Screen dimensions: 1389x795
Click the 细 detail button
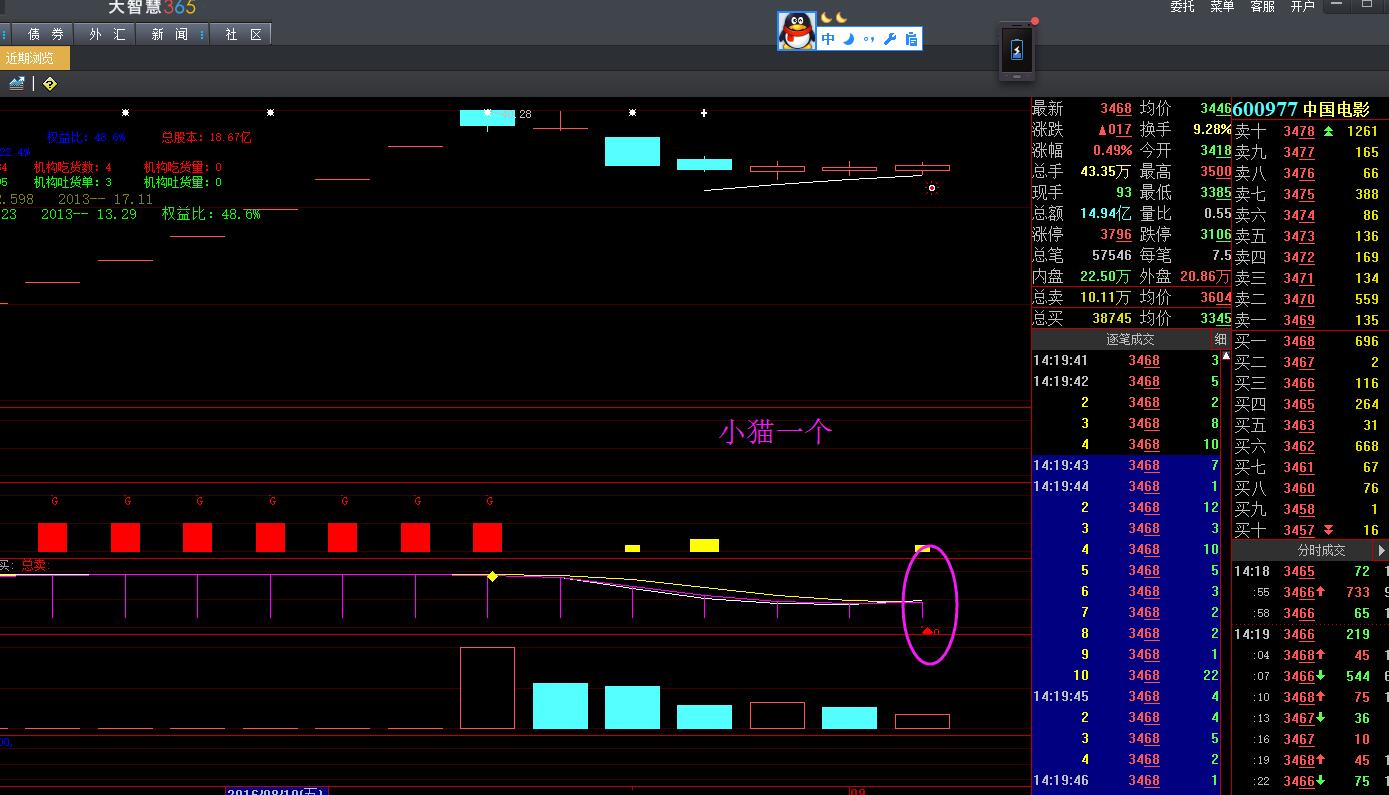point(1220,339)
